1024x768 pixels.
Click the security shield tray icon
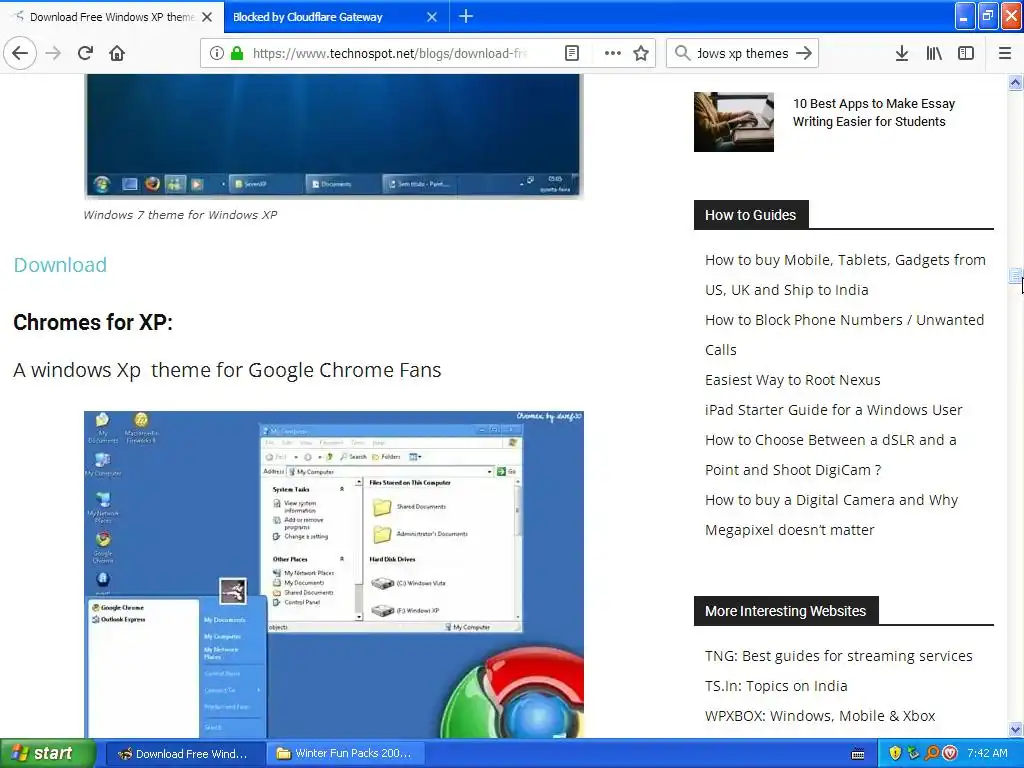895,754
